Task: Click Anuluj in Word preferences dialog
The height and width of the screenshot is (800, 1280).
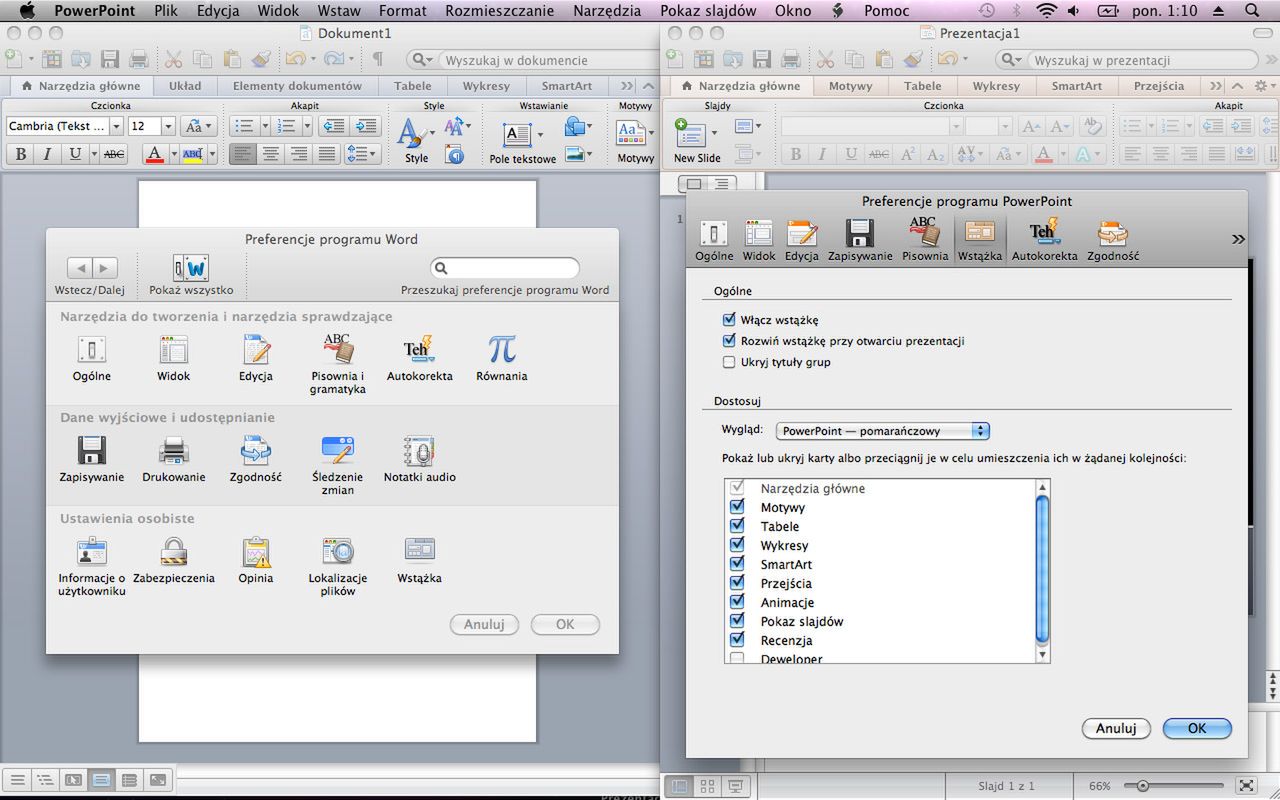Action: pos(484,624)
